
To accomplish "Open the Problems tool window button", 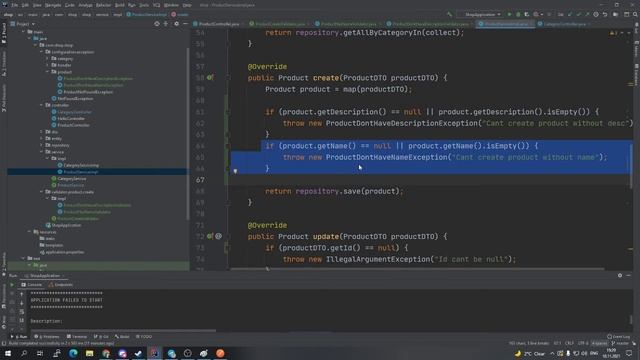I will pyautogui.click(x=47, y=337).
